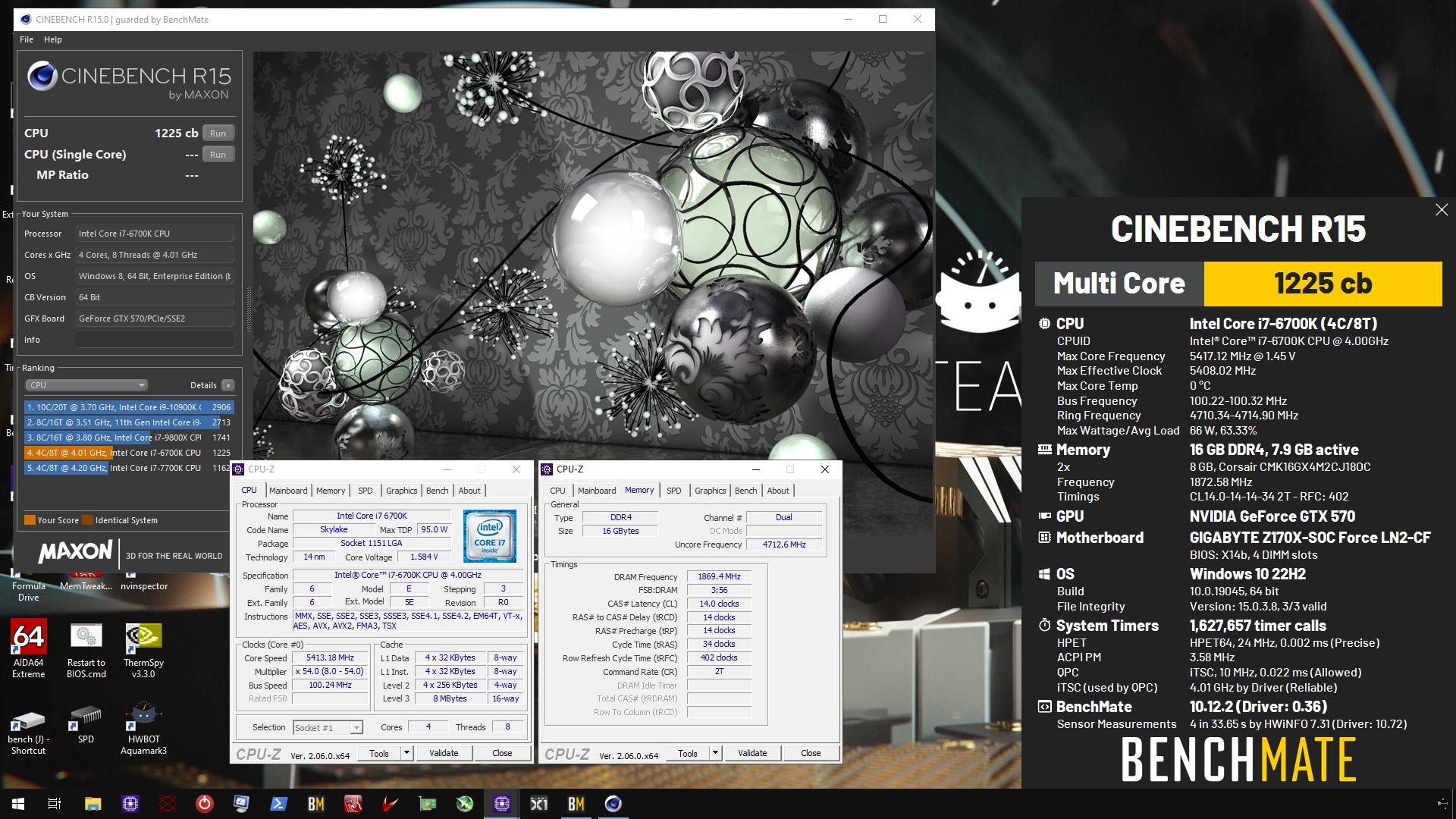Click the first BenchMate BM taskbar icon
Screen dimensions: 1456x819
[315, 804]
